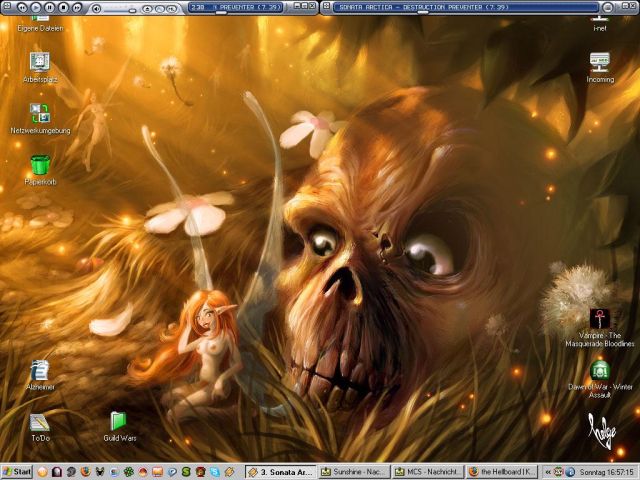
Task: Open the Netzwerkumgebung icon
Action: tap(40, 113)
